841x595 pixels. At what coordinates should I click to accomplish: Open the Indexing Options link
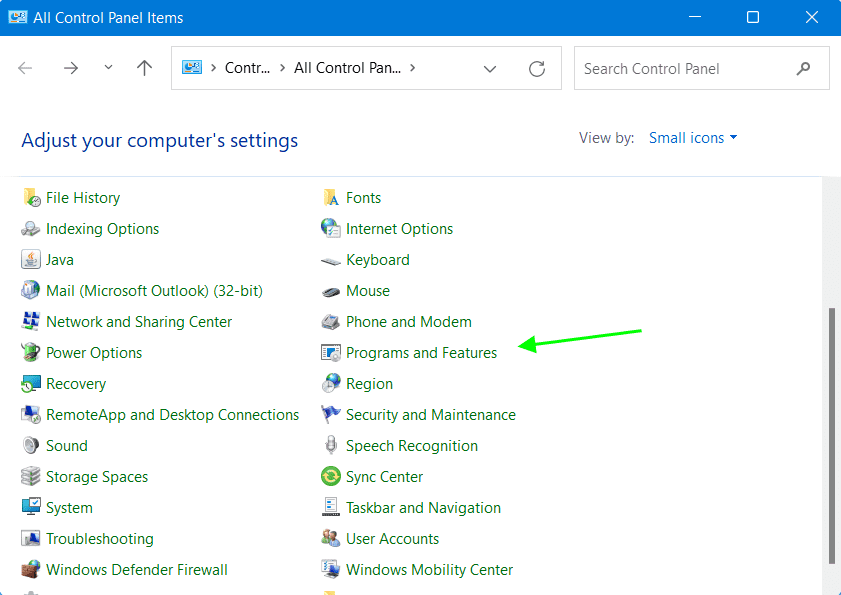pos(102,229)
